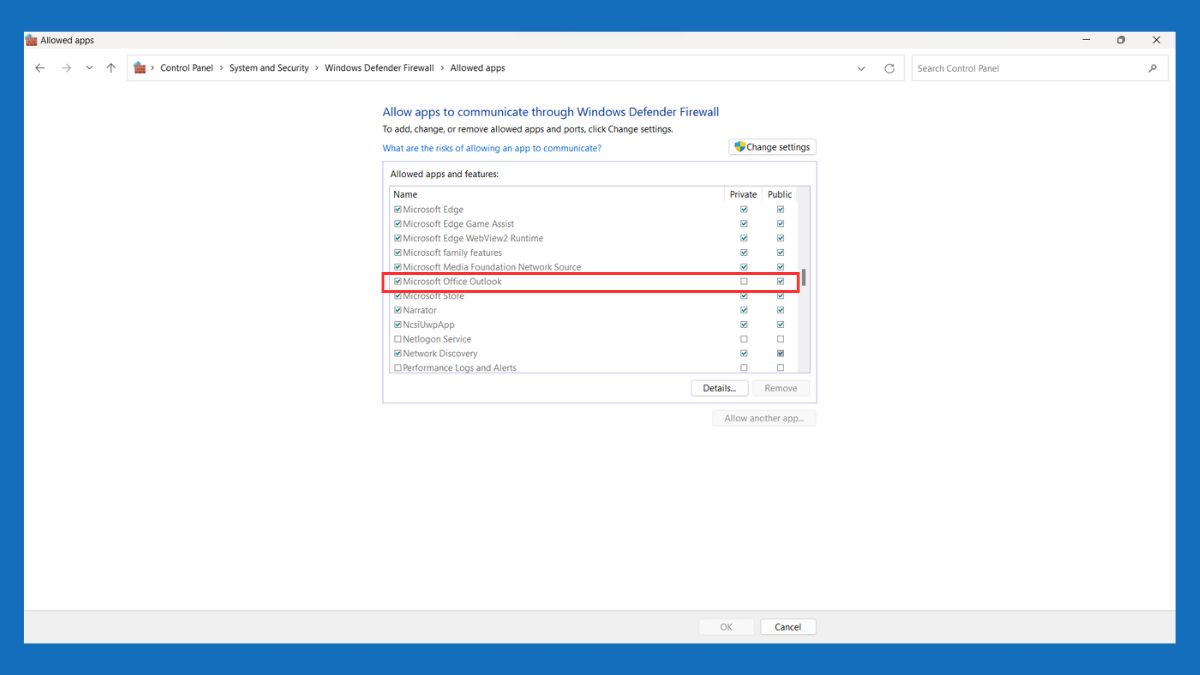Uncheck Public access for Microsoft Edge
1200x675 pixels.
click(x=780, y=208)
